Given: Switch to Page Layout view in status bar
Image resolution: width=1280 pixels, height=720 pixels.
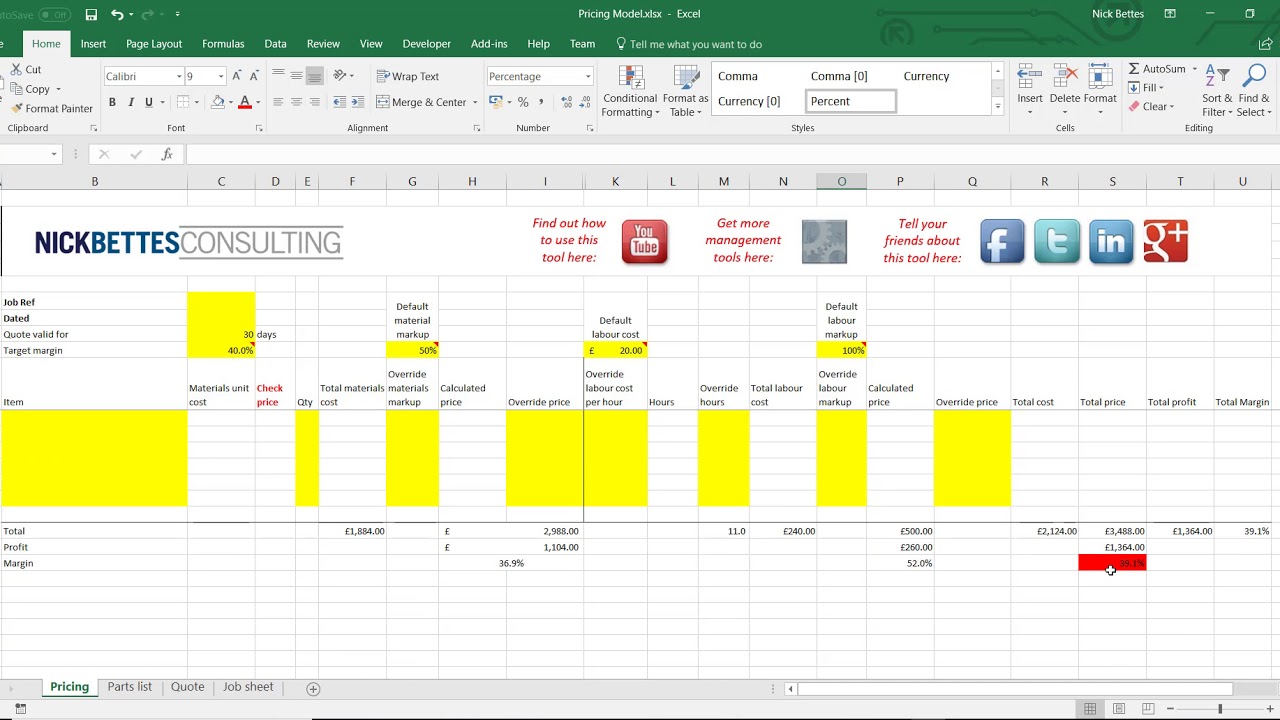Looking at the screenshot, I should tap(1119, 709).
